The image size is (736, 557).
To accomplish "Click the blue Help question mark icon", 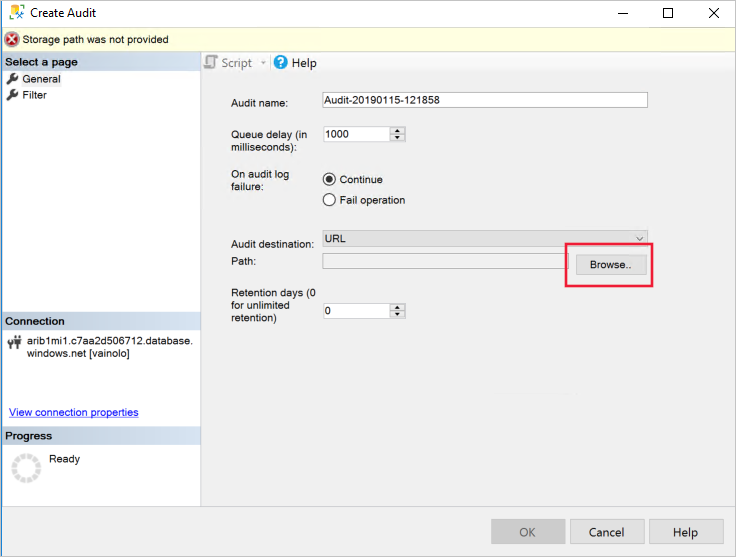I will tap(281, 62).
